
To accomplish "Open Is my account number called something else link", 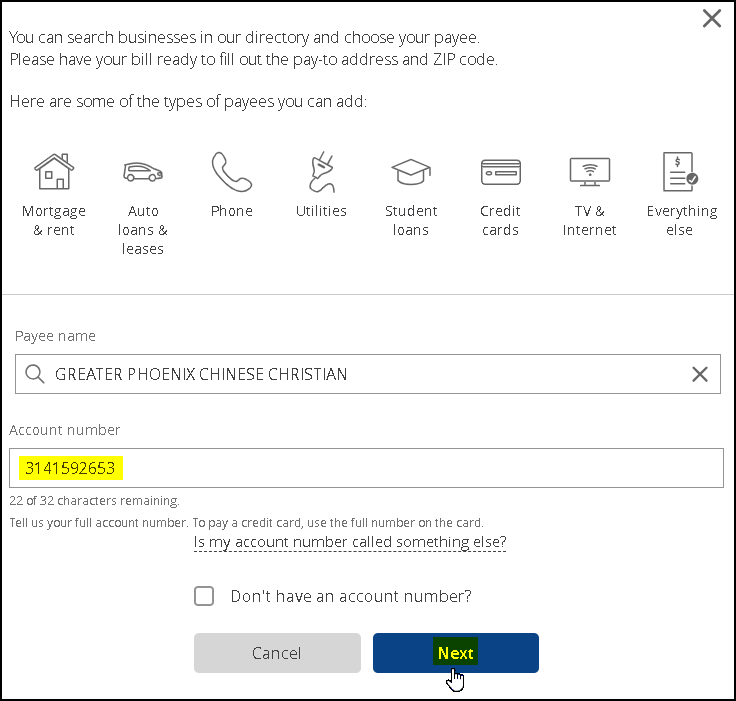I will 350,542.
